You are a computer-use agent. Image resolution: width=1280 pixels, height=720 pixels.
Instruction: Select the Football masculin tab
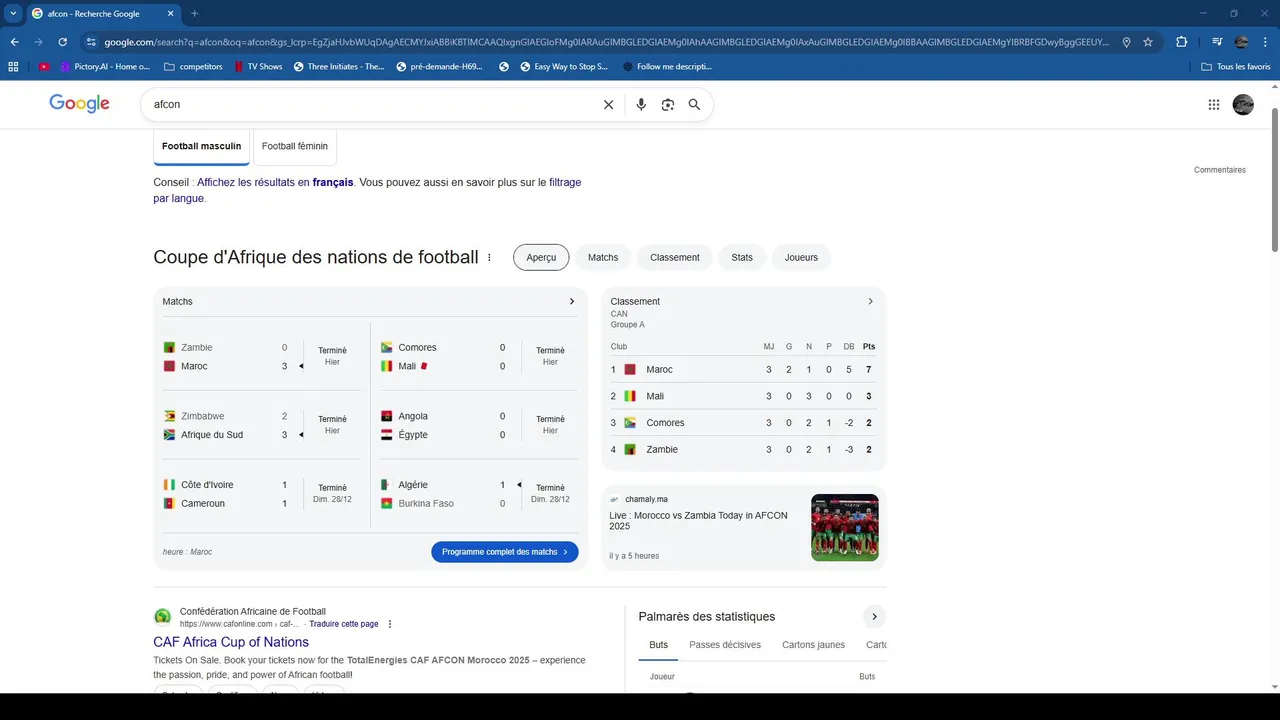[201, 146]
